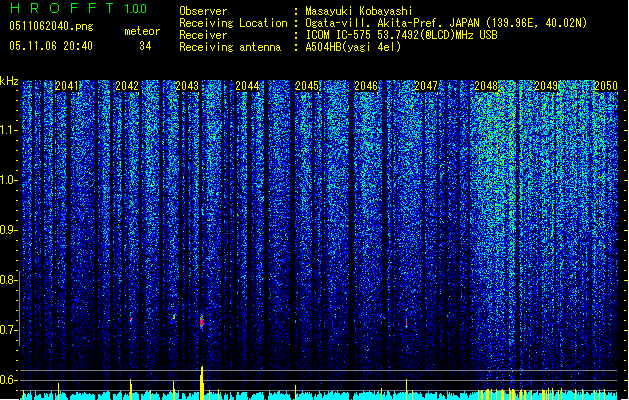The image size is (629, 400).
Task: Click the HROFFT title text
Action: pyautogui.click(x=62, y=8)
